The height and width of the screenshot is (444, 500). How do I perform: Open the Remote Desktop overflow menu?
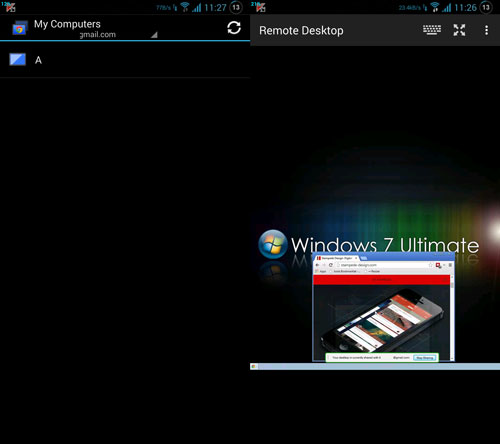(486, 30)
